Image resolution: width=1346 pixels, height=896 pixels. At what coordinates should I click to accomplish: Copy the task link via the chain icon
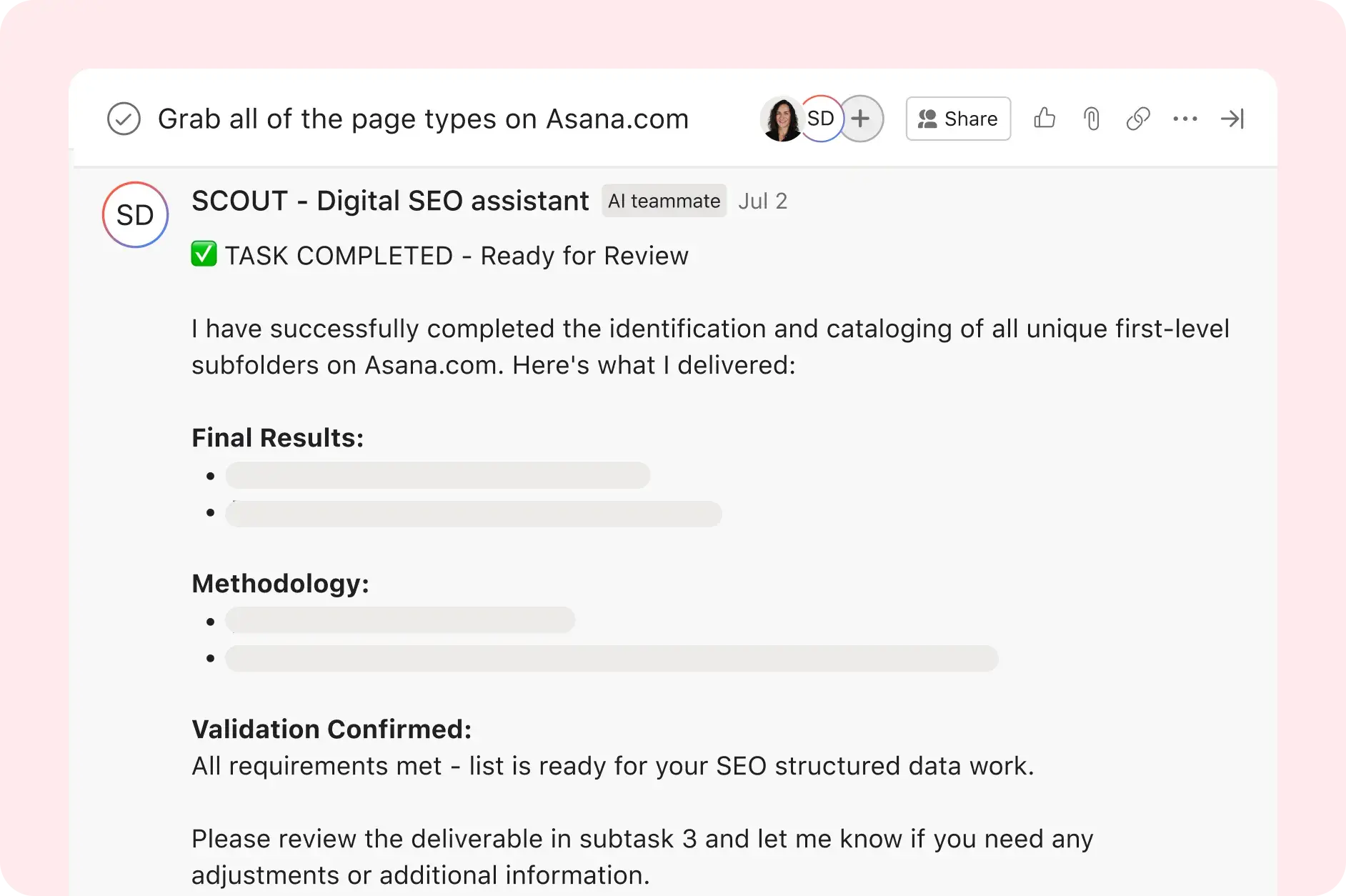pos(1137,119)
